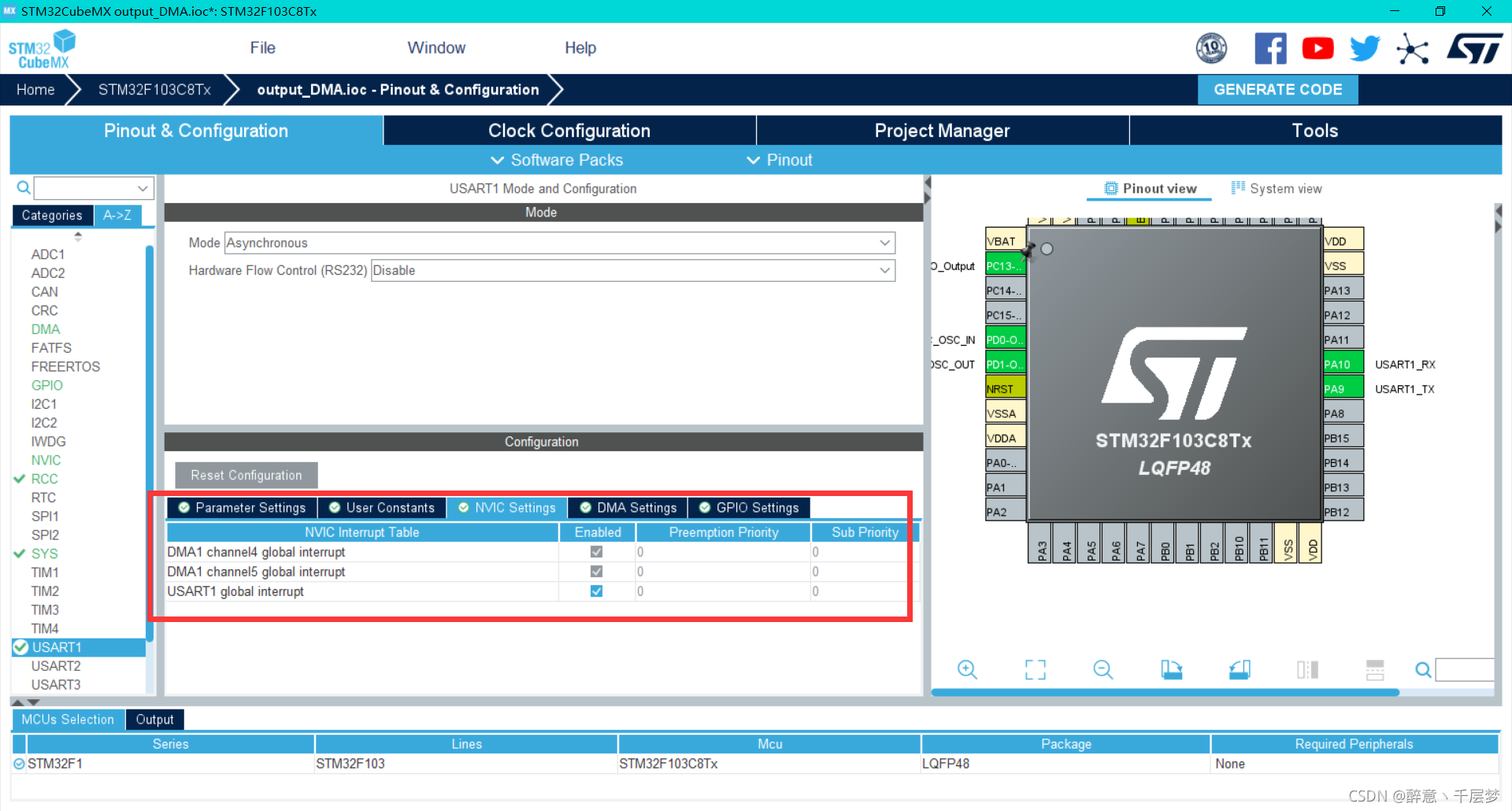Open the Window menu
This screenshot has height=811, width=1512.
(x=436, y=48)
